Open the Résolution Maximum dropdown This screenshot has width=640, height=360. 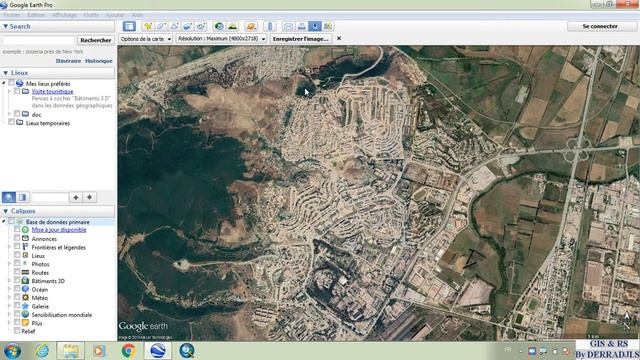pyautogui.click(x=221, y=39)
